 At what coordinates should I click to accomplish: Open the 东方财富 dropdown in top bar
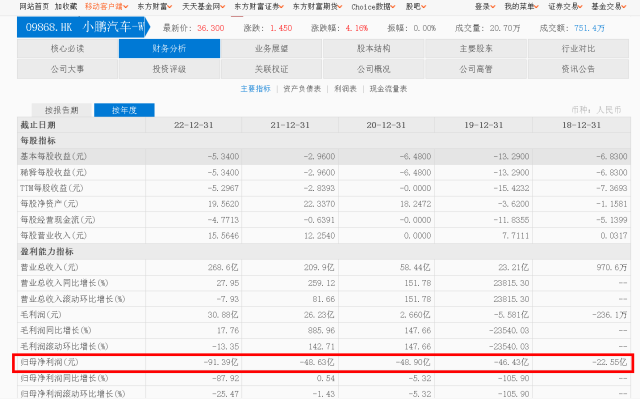pyautogui.click(x=155, y=7)
